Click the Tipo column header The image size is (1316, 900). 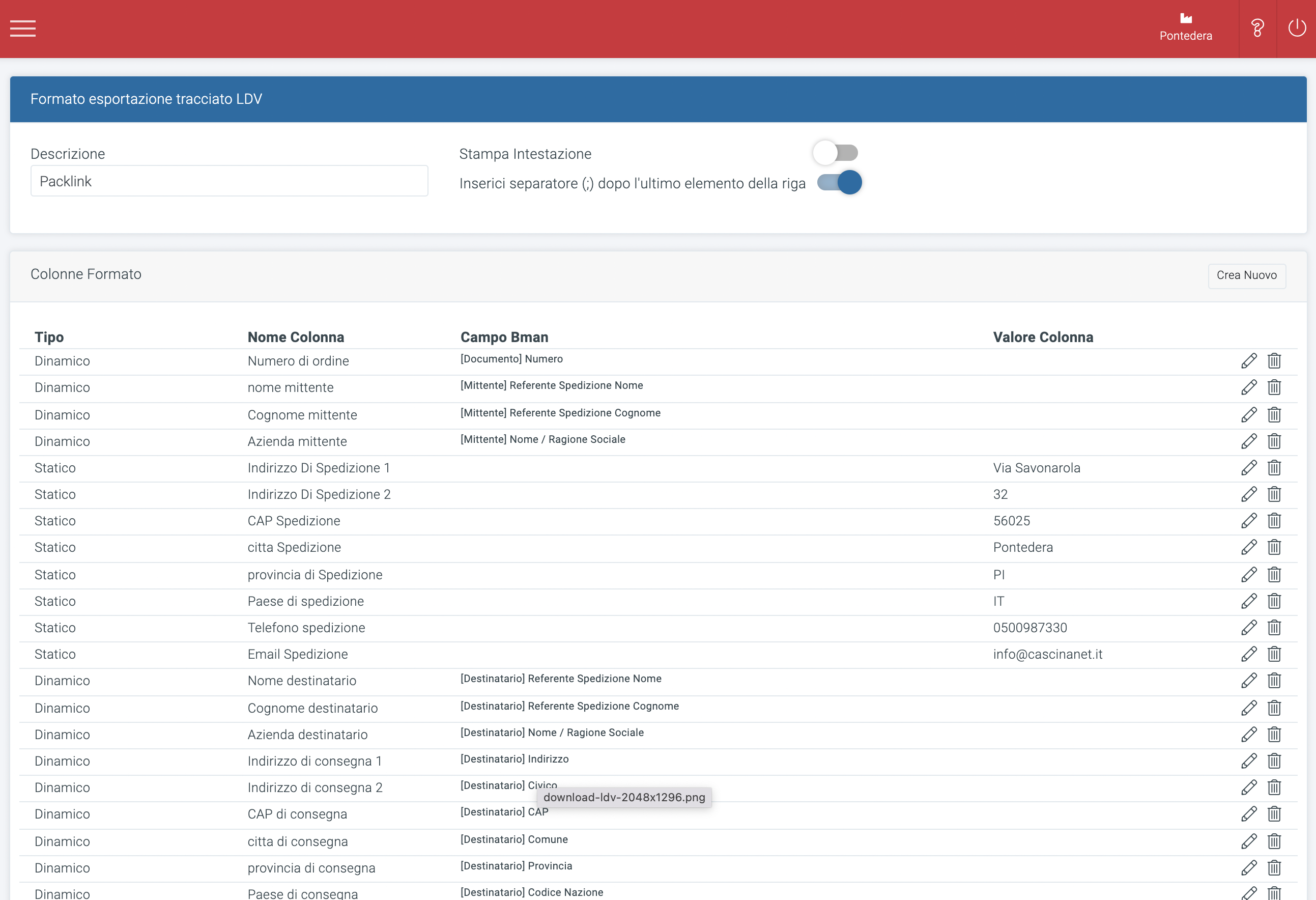[49, 337]
